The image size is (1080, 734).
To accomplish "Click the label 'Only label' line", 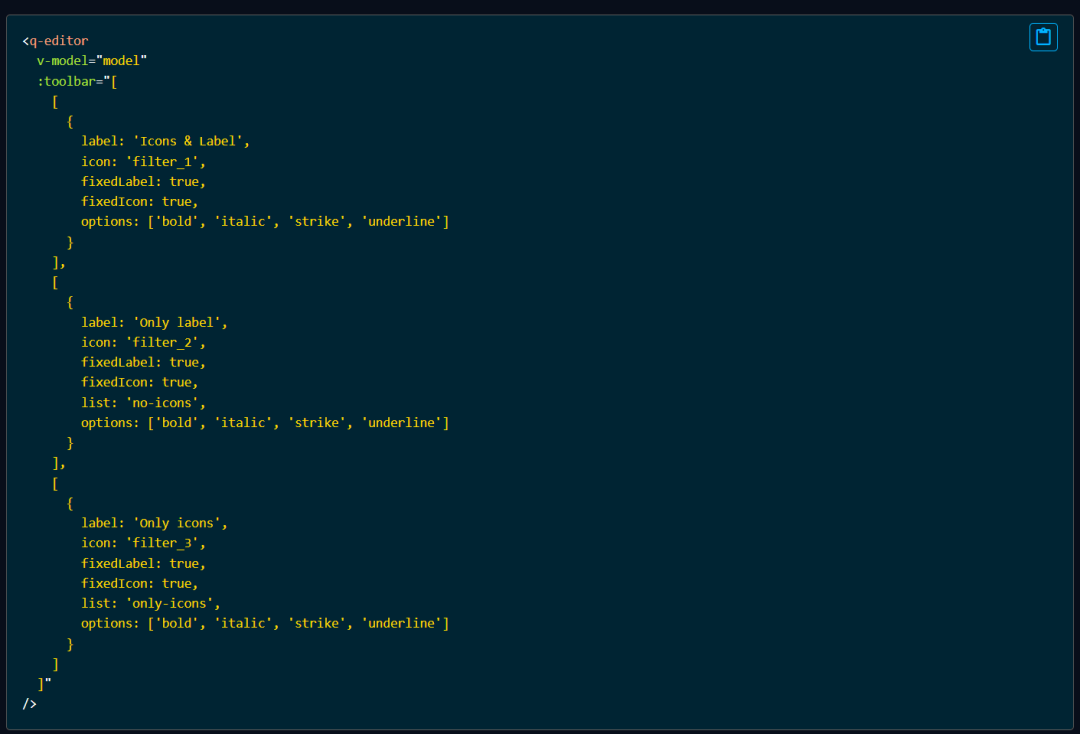I will (154, 322).
